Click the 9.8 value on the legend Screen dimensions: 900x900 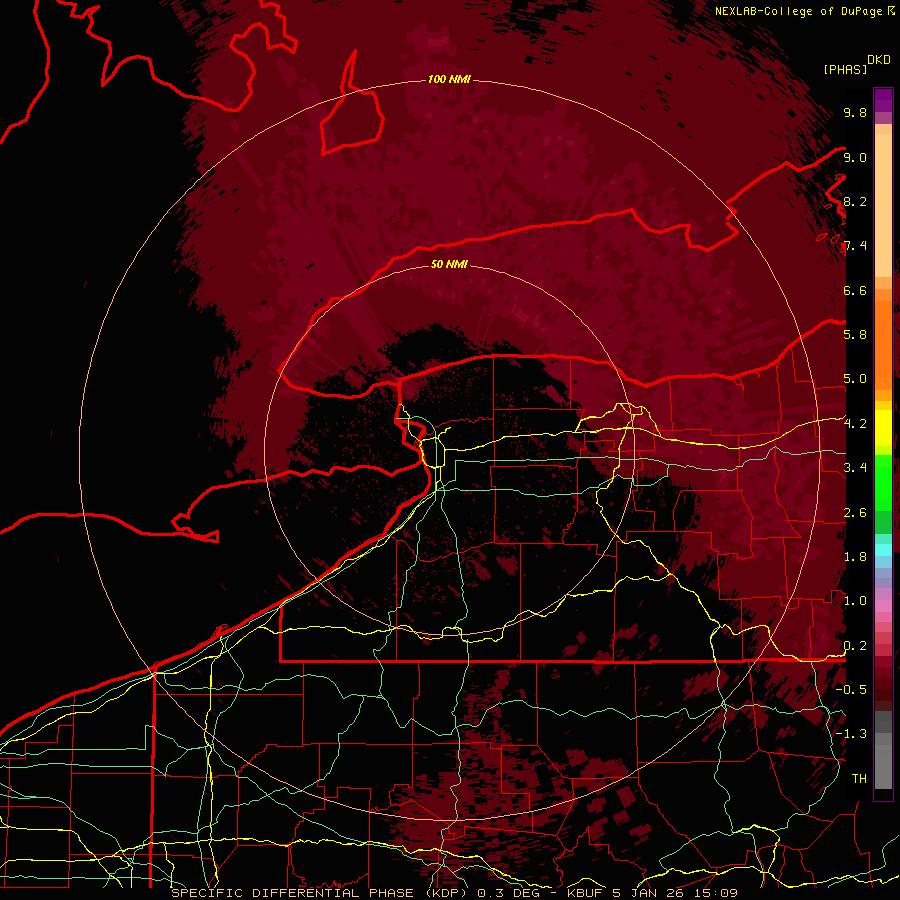(855, 112)
